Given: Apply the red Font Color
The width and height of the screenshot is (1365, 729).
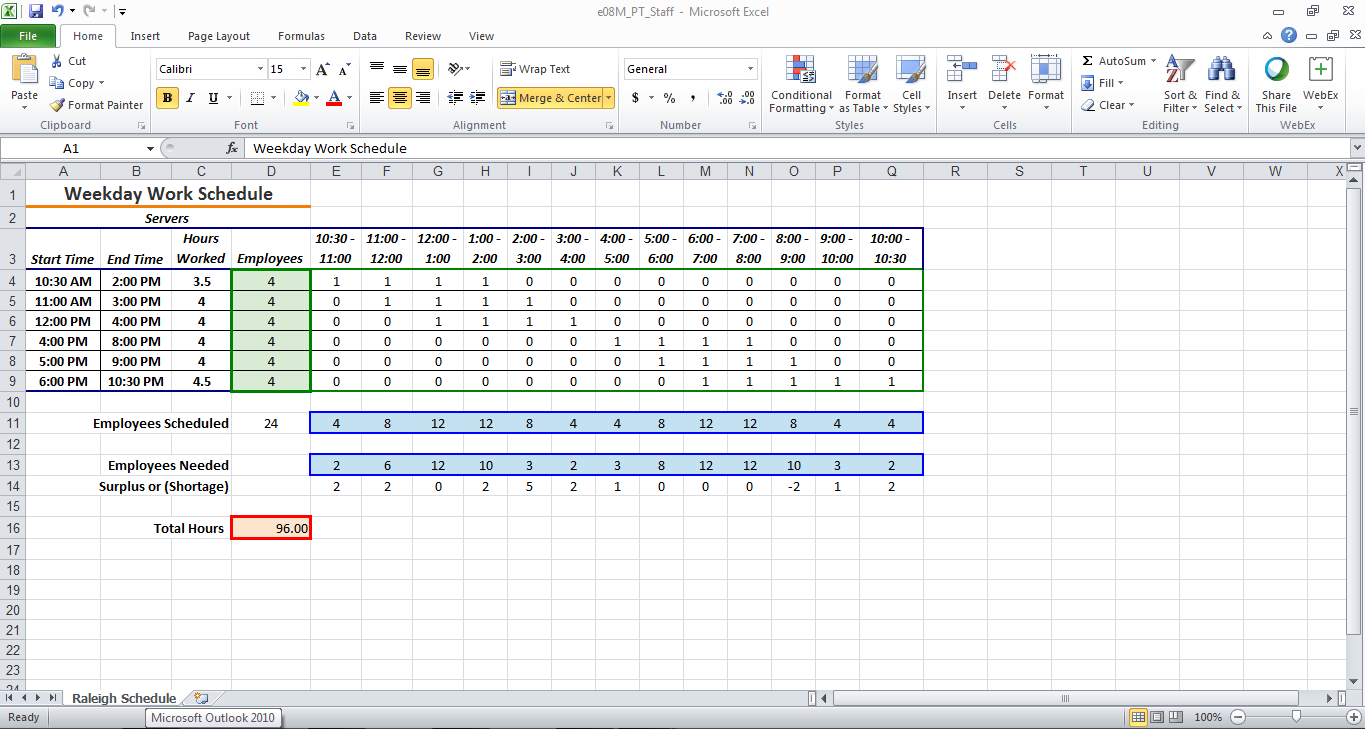Looking at the screenshot, I should (x=334, y=98).
